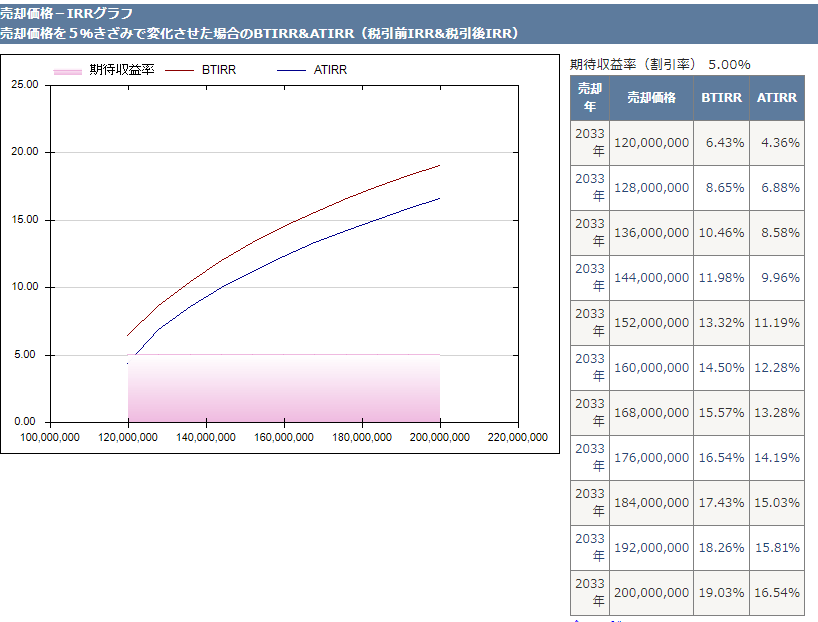Select the 120,000,000 sale price cell

coord(651,143)
